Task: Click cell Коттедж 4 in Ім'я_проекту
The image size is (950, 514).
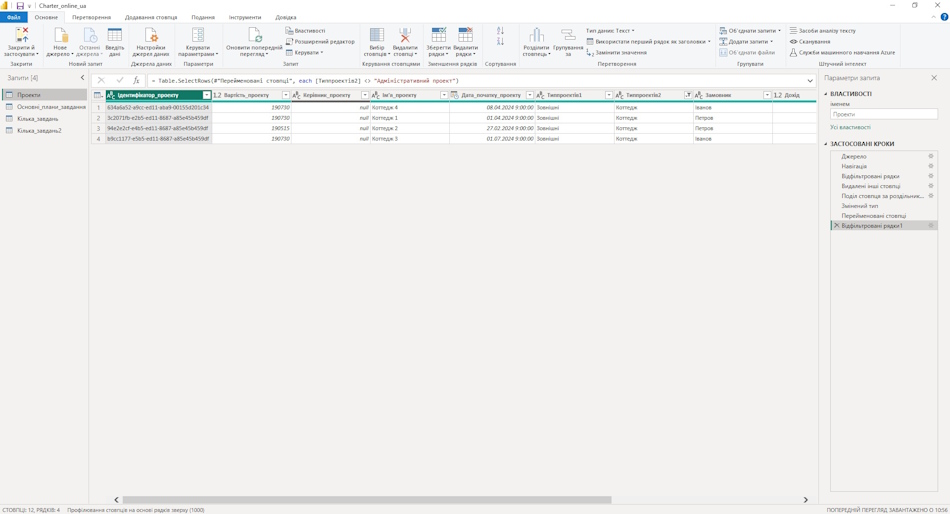Action: [x=409, y=107]
